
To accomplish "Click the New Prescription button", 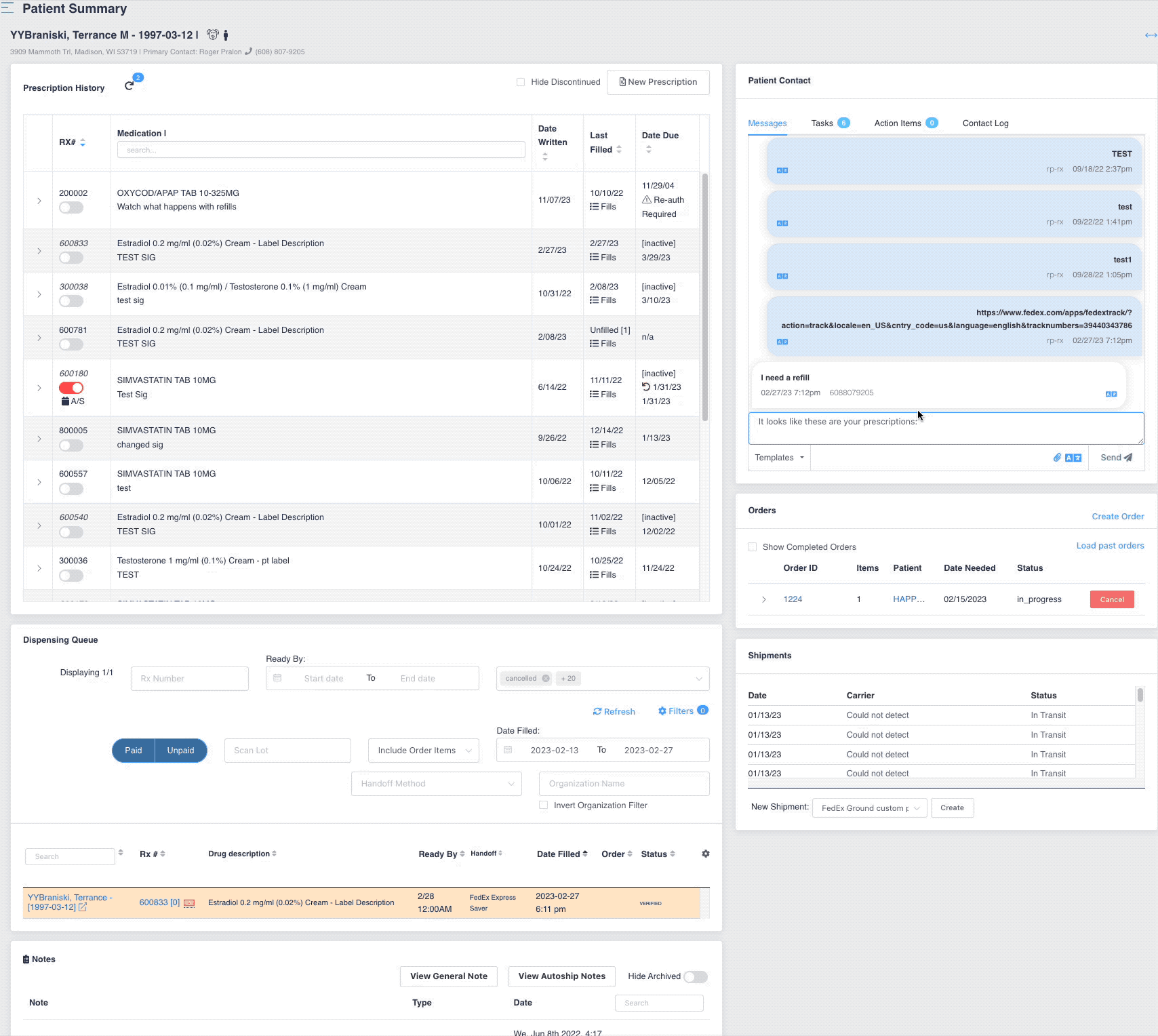I will pos(658,82).
